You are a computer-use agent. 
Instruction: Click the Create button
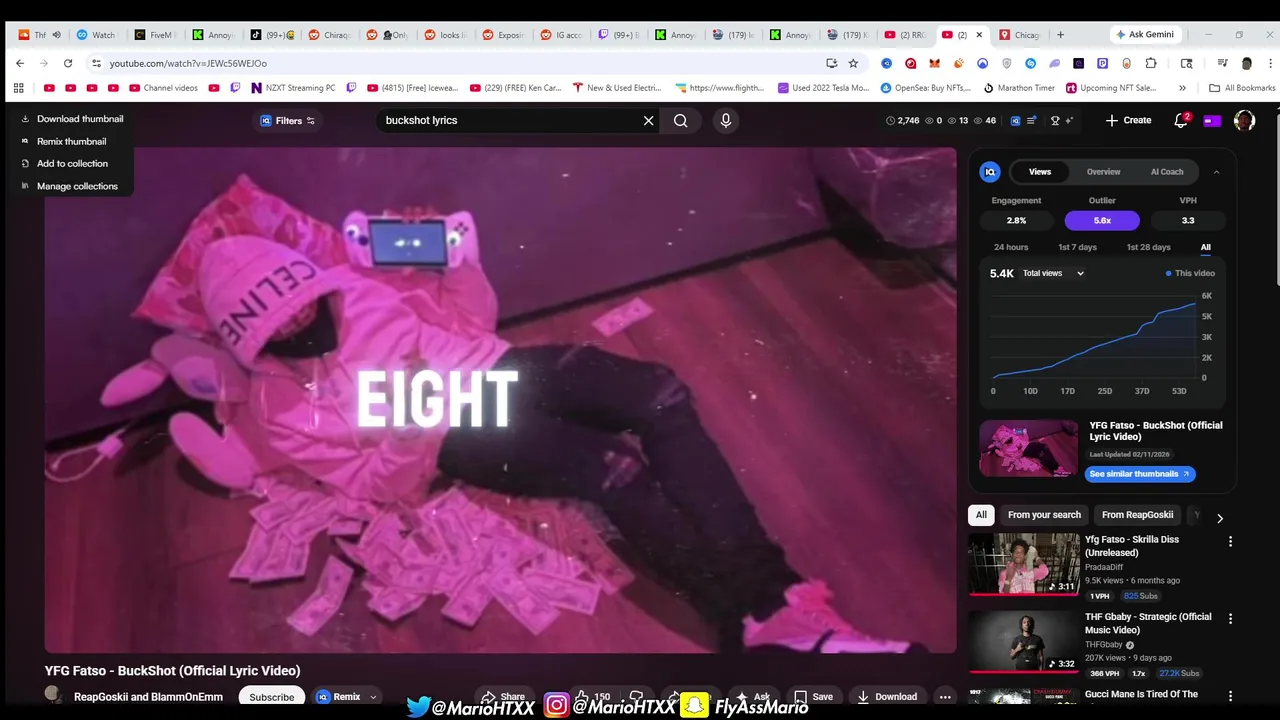coord(1129,120)
